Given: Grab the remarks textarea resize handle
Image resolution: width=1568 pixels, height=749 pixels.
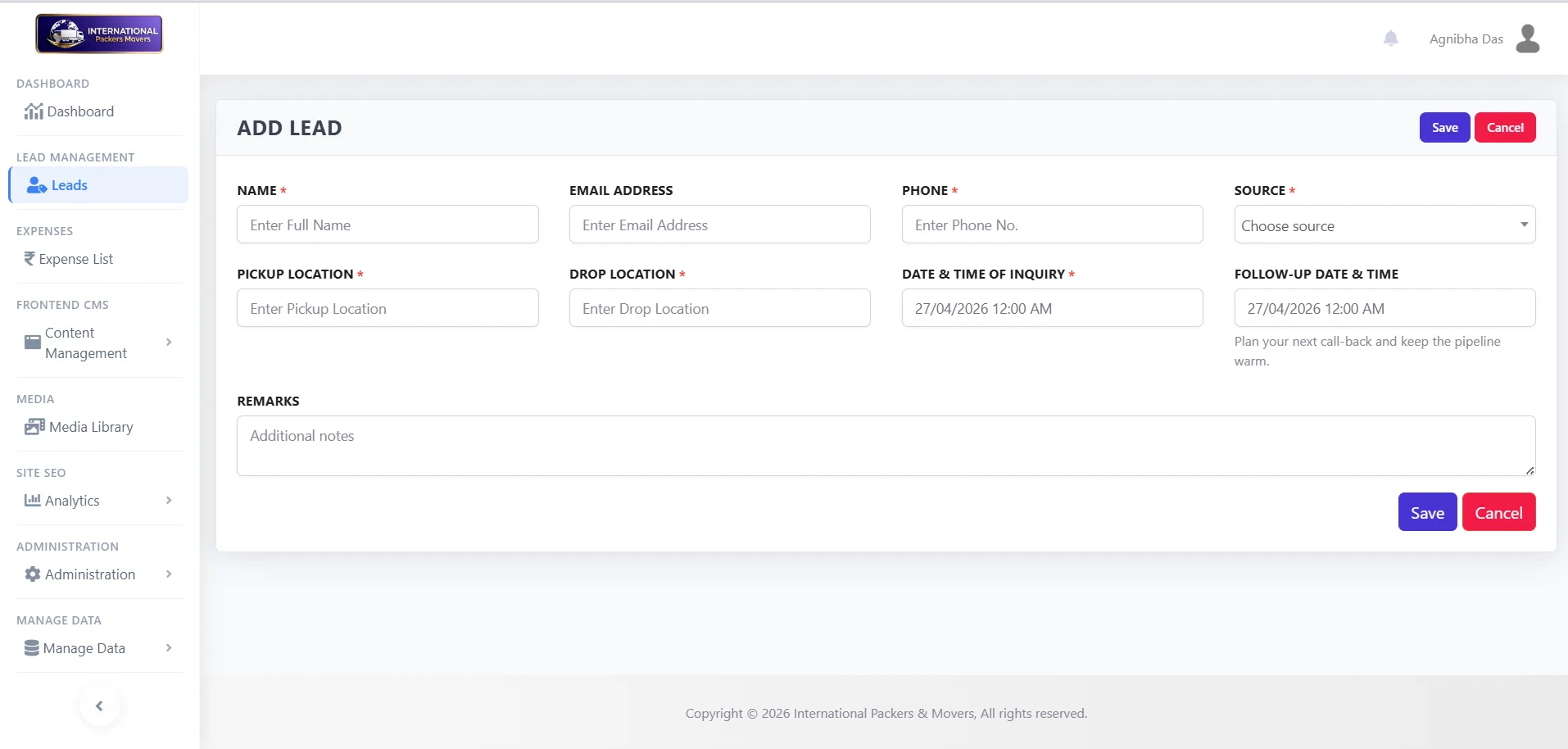Looking at the screenshot, I should pos(1529,470).
